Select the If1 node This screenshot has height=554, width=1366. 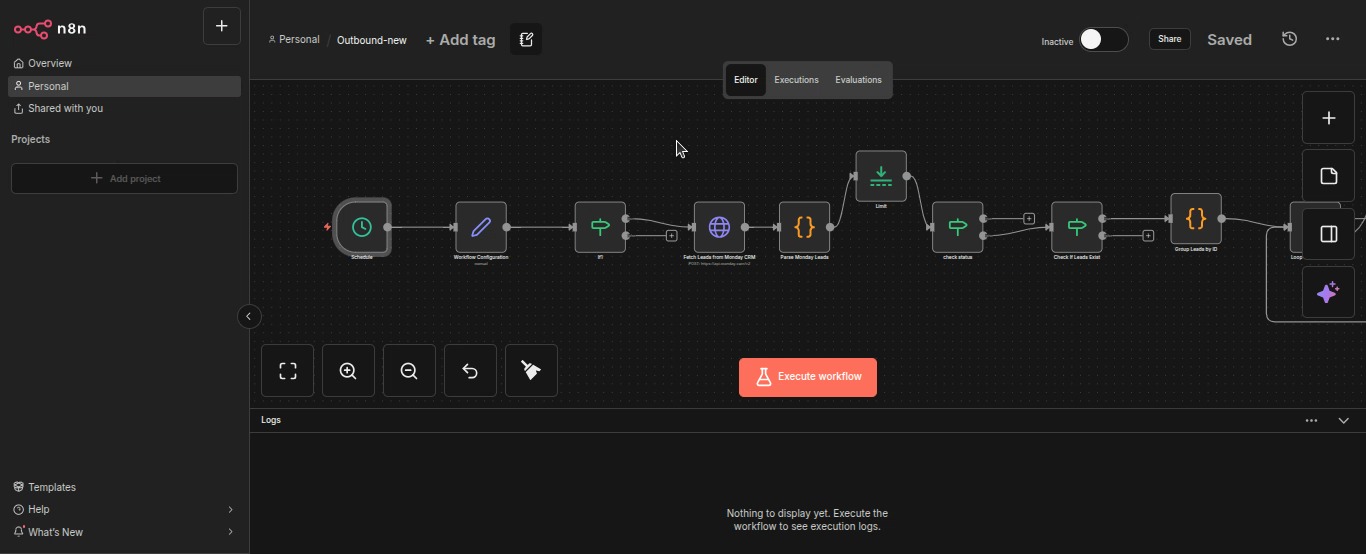tap(600, 227)
